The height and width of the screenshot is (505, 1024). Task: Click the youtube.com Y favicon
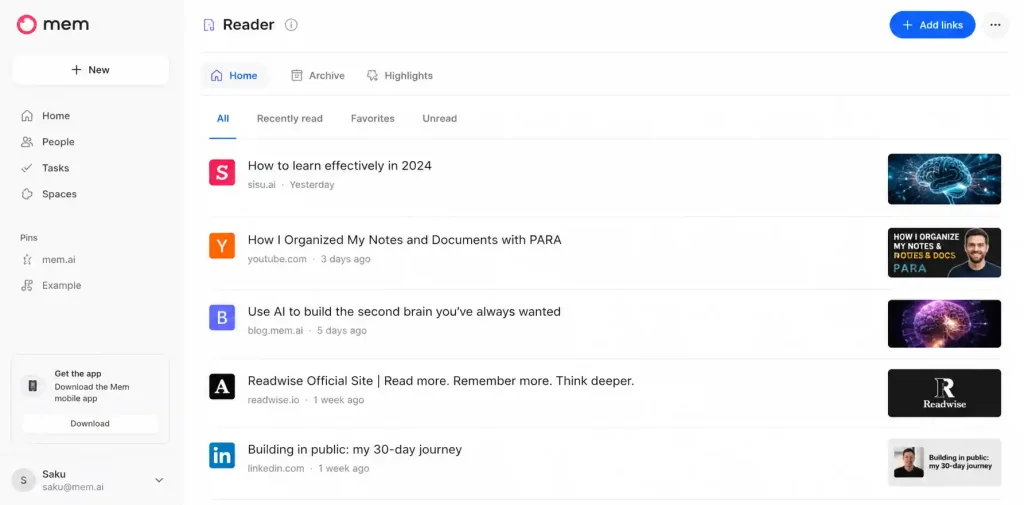222,246
